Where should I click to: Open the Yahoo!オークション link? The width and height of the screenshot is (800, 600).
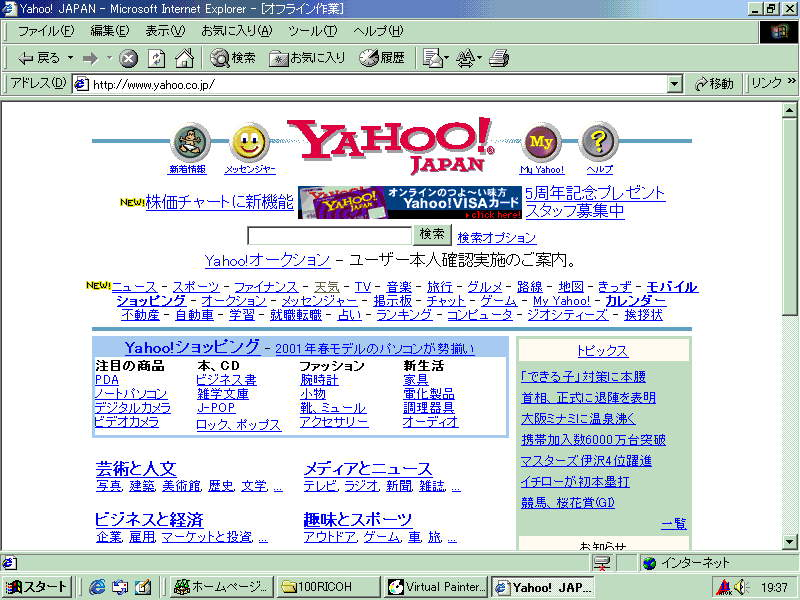click(x=267, y=261)
